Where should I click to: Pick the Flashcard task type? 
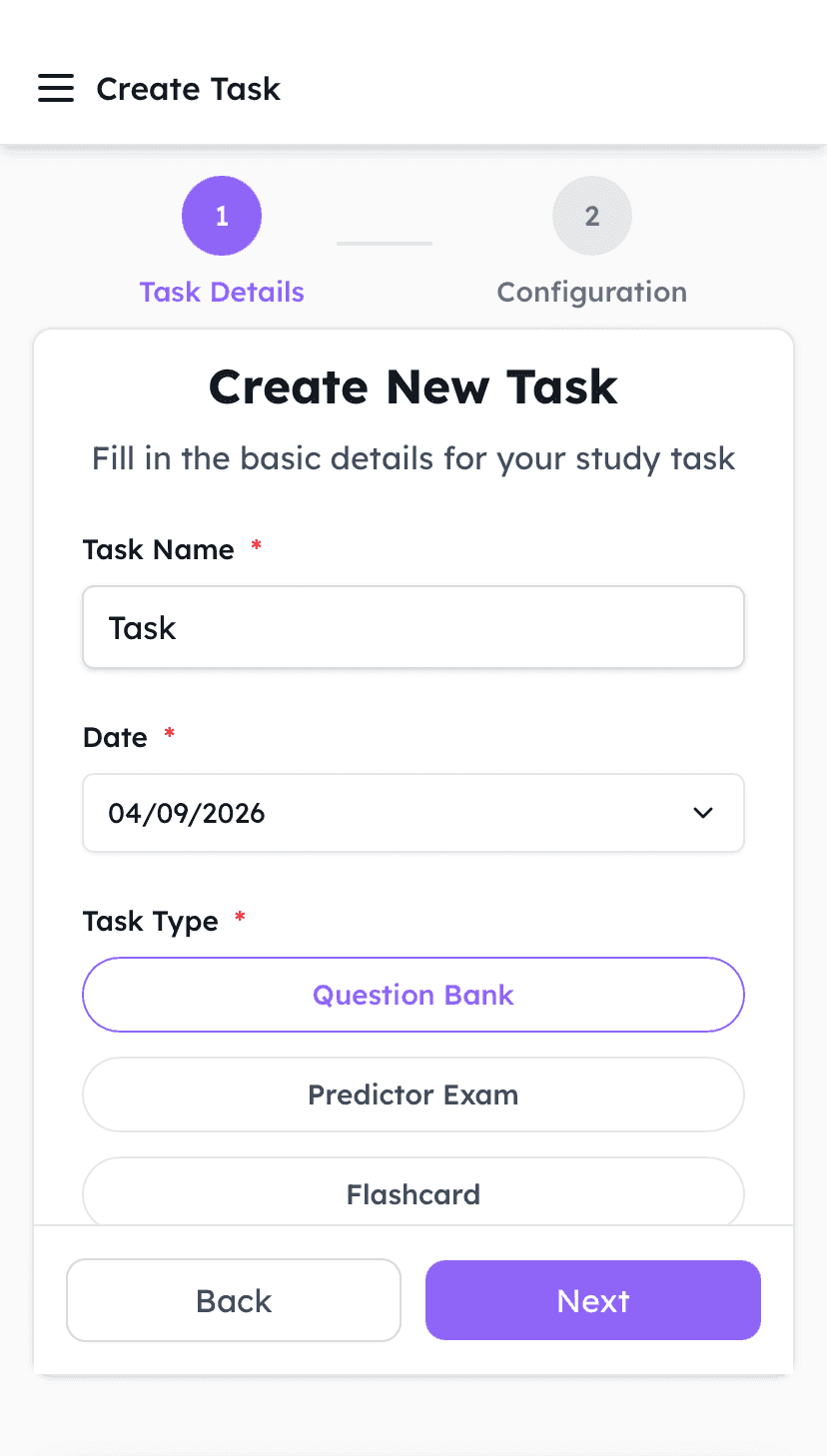pos(413,1193)
